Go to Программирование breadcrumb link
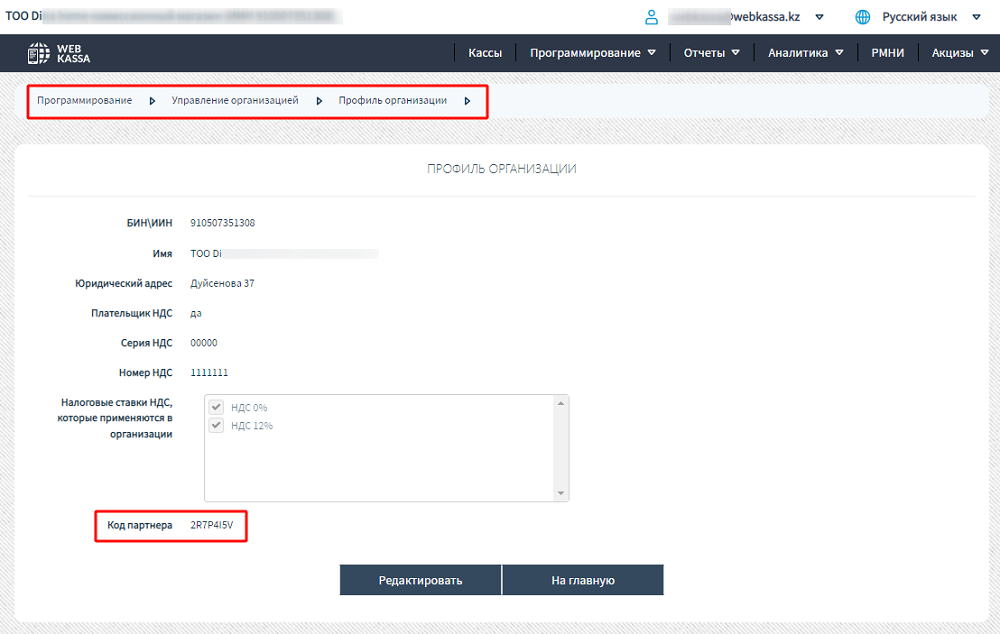The width and height of the screenshot is (1000, 634). 84,100
